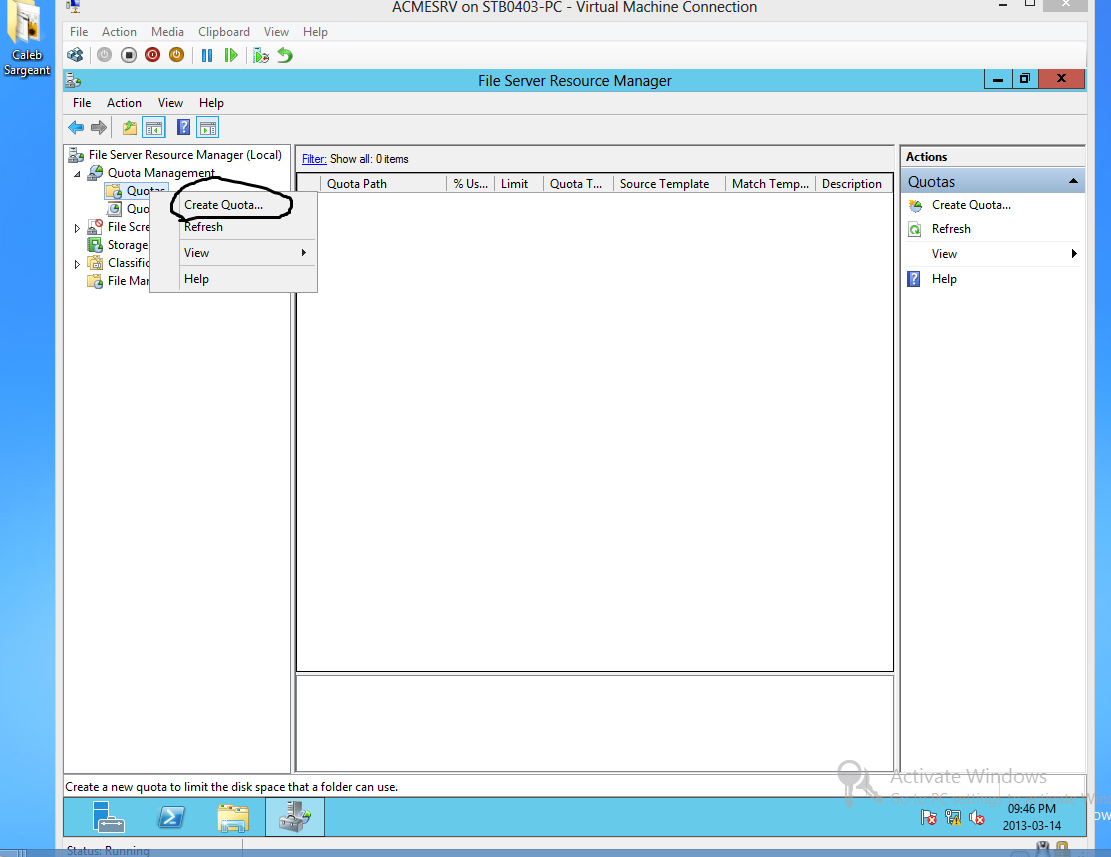Pause the virtual machine
1111x857 pixels.
[207, 55]
